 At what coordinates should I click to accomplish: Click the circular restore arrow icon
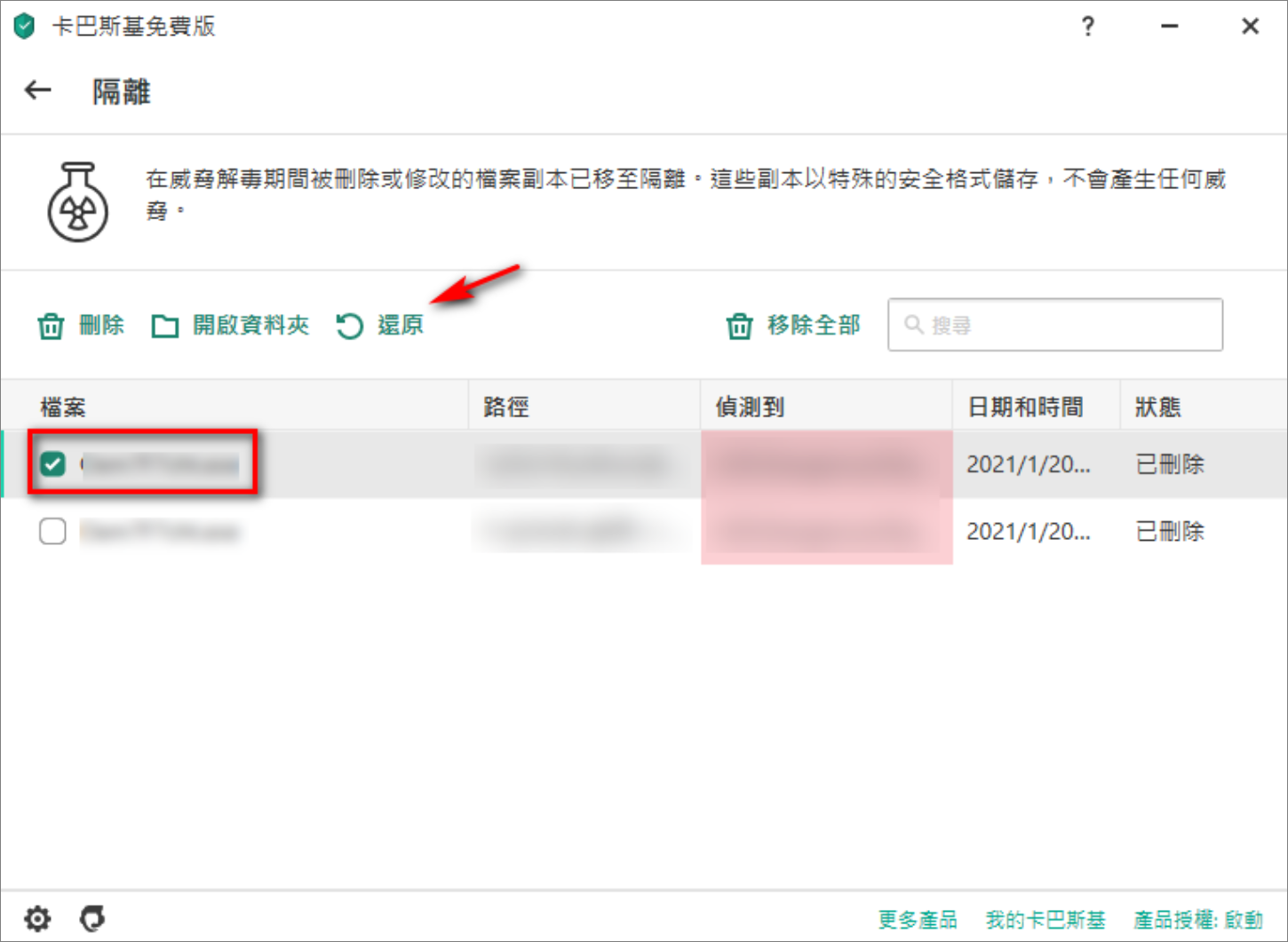tap(349, 327)
